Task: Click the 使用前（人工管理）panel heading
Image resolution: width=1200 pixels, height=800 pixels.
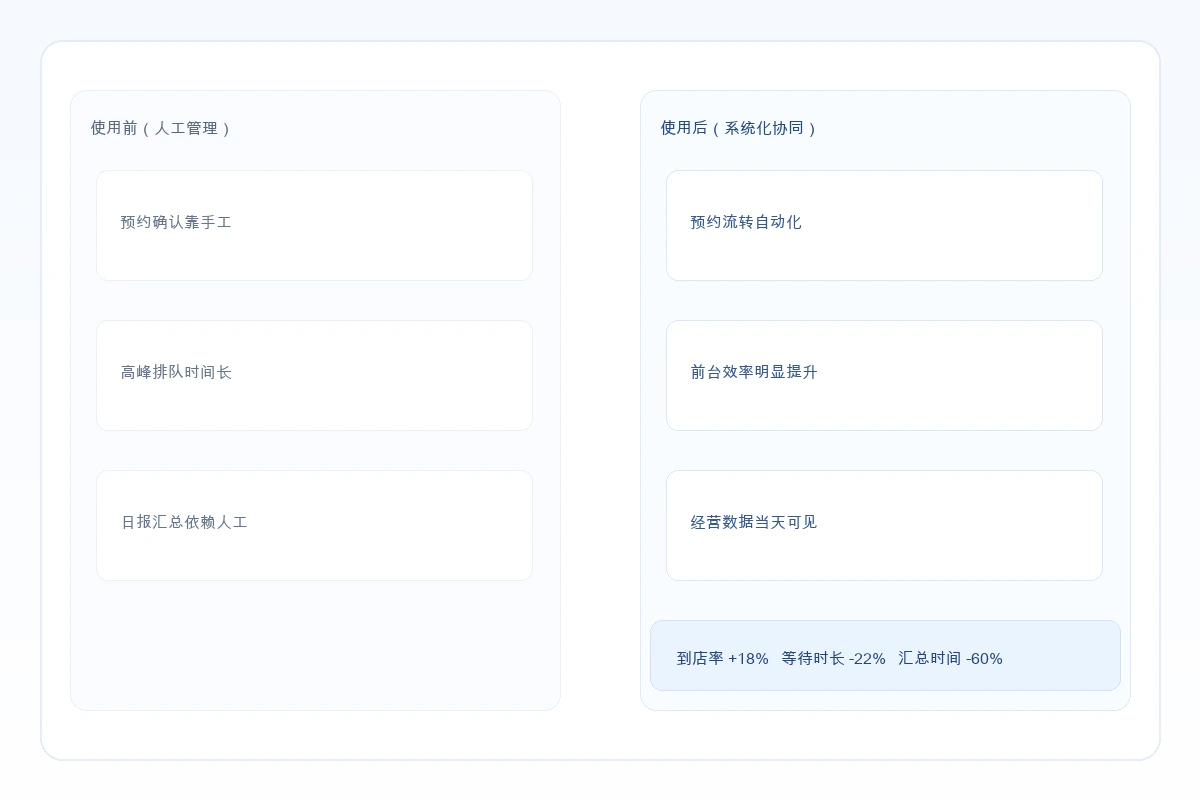Action: pos(160,128)
